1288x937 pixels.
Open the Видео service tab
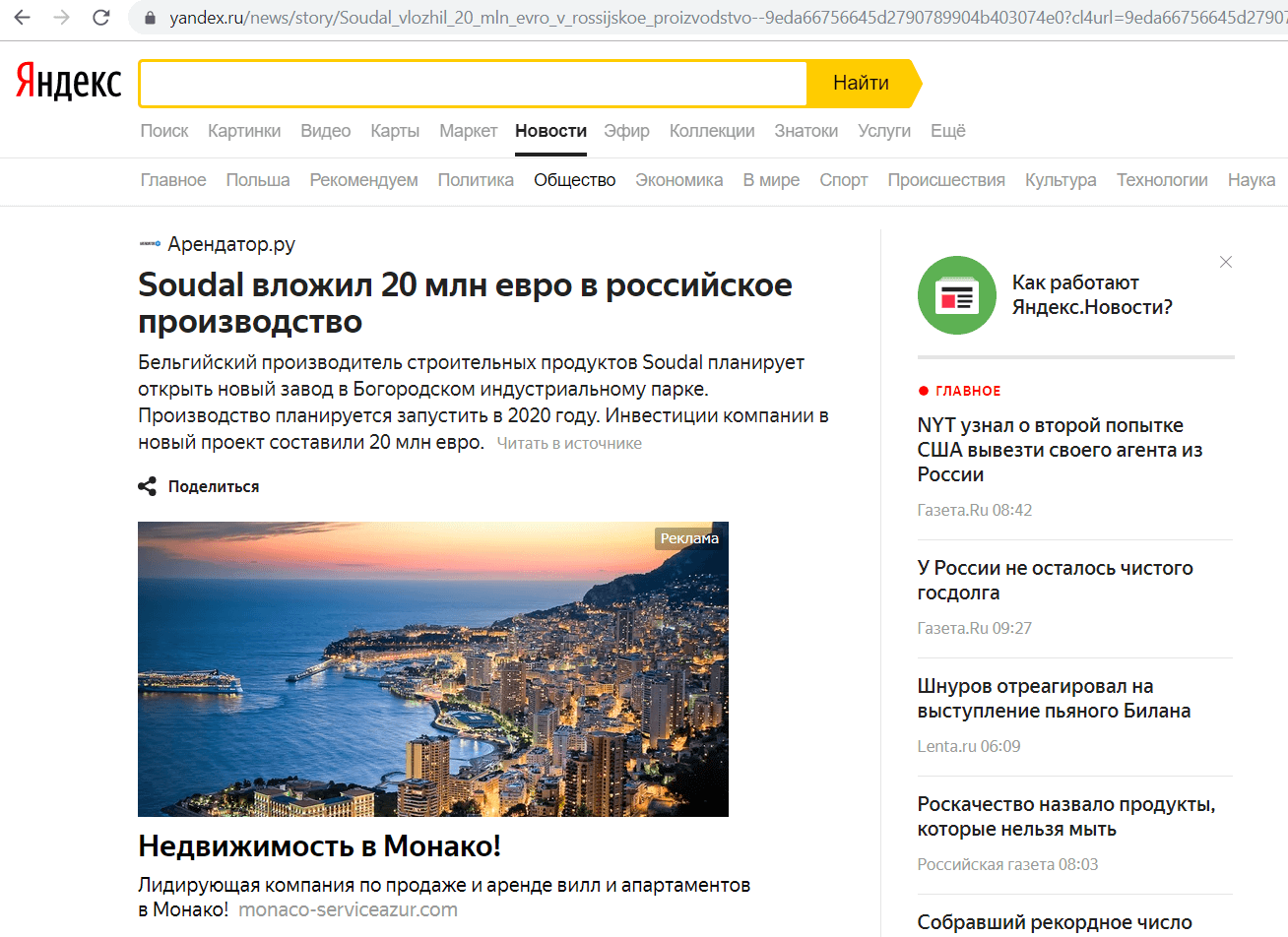pyautogui.click(x=326, y=131)
